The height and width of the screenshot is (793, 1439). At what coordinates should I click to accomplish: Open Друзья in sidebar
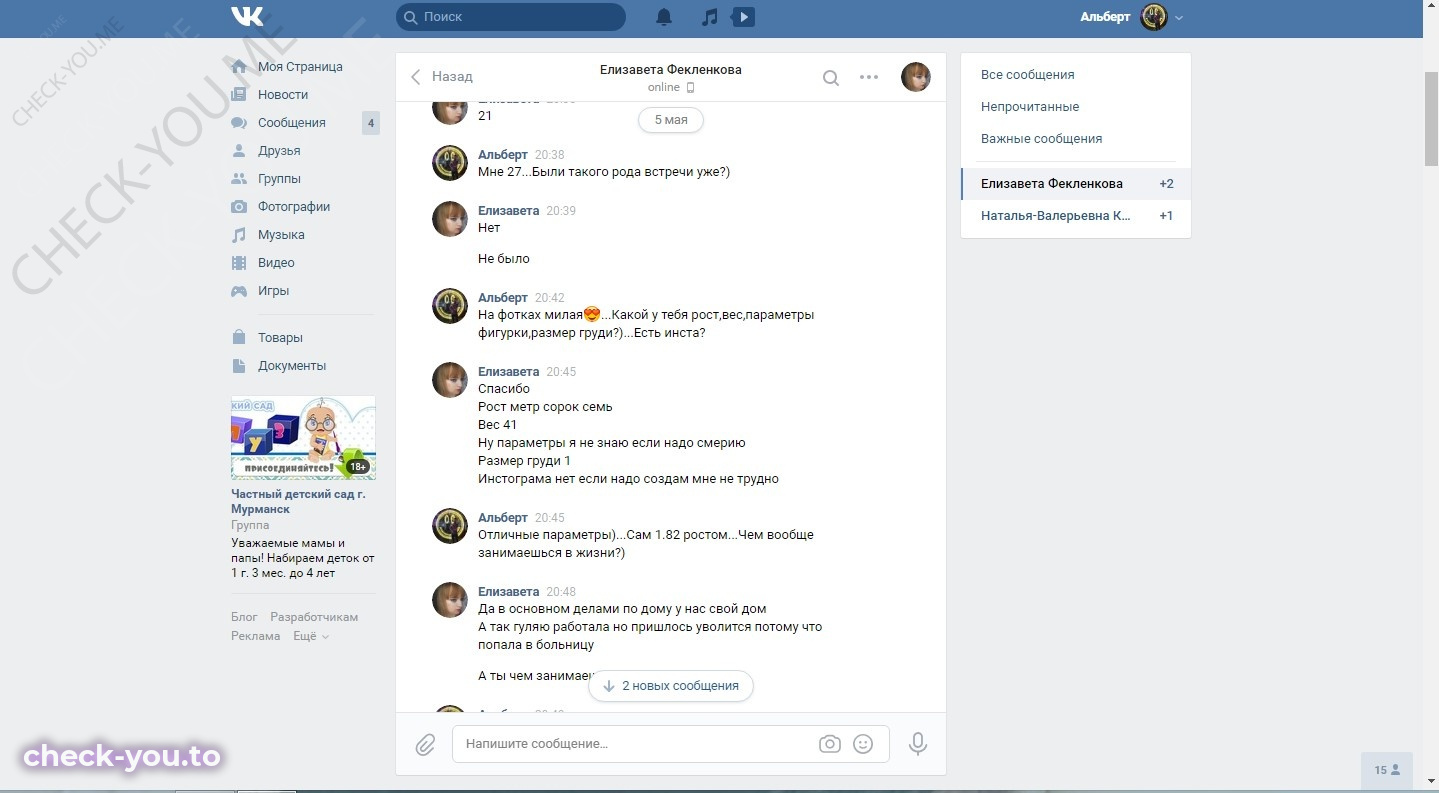(x=279, y=151)
